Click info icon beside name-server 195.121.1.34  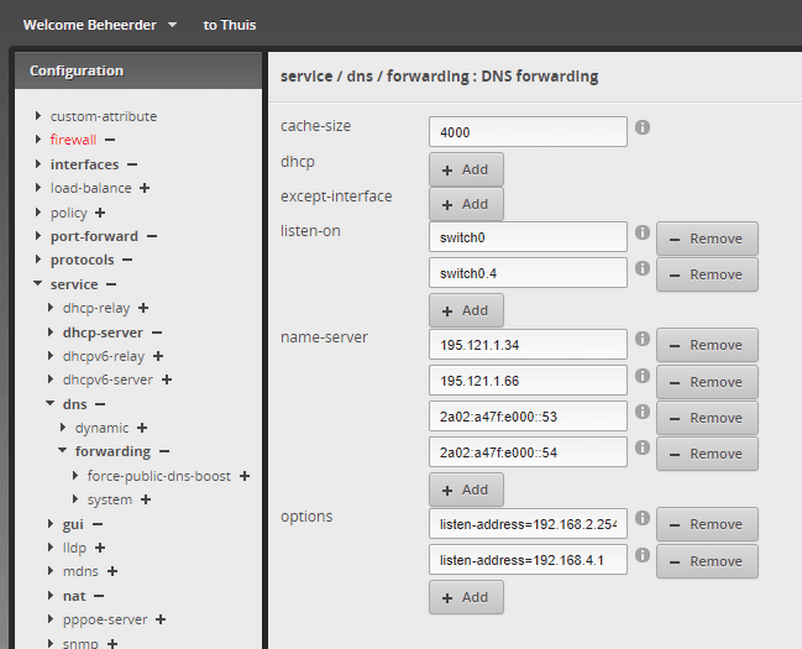click(x=643, y=340)
